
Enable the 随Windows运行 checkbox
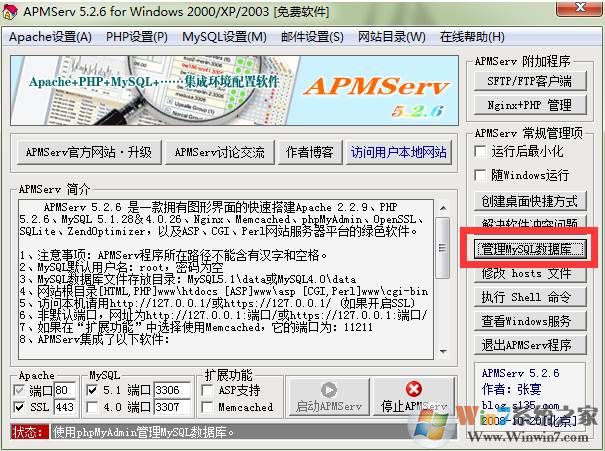pyautogui.click(x=480, y=175)
